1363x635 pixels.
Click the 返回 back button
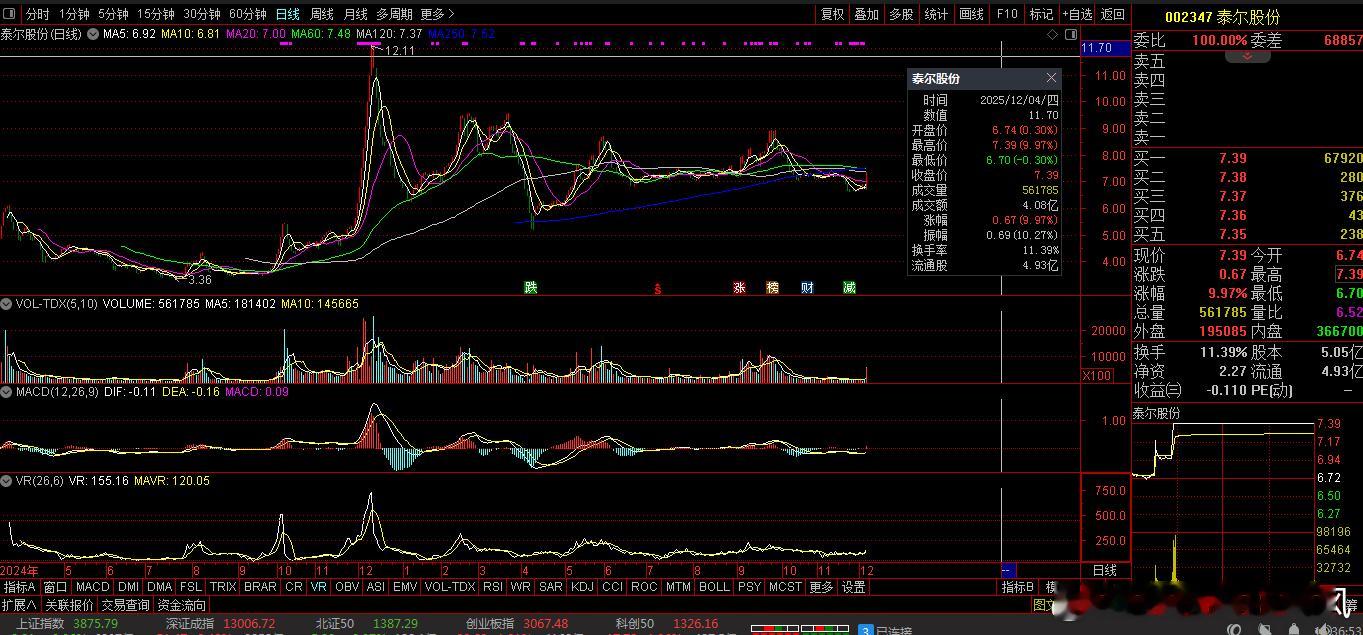(x=1113, y=14)
